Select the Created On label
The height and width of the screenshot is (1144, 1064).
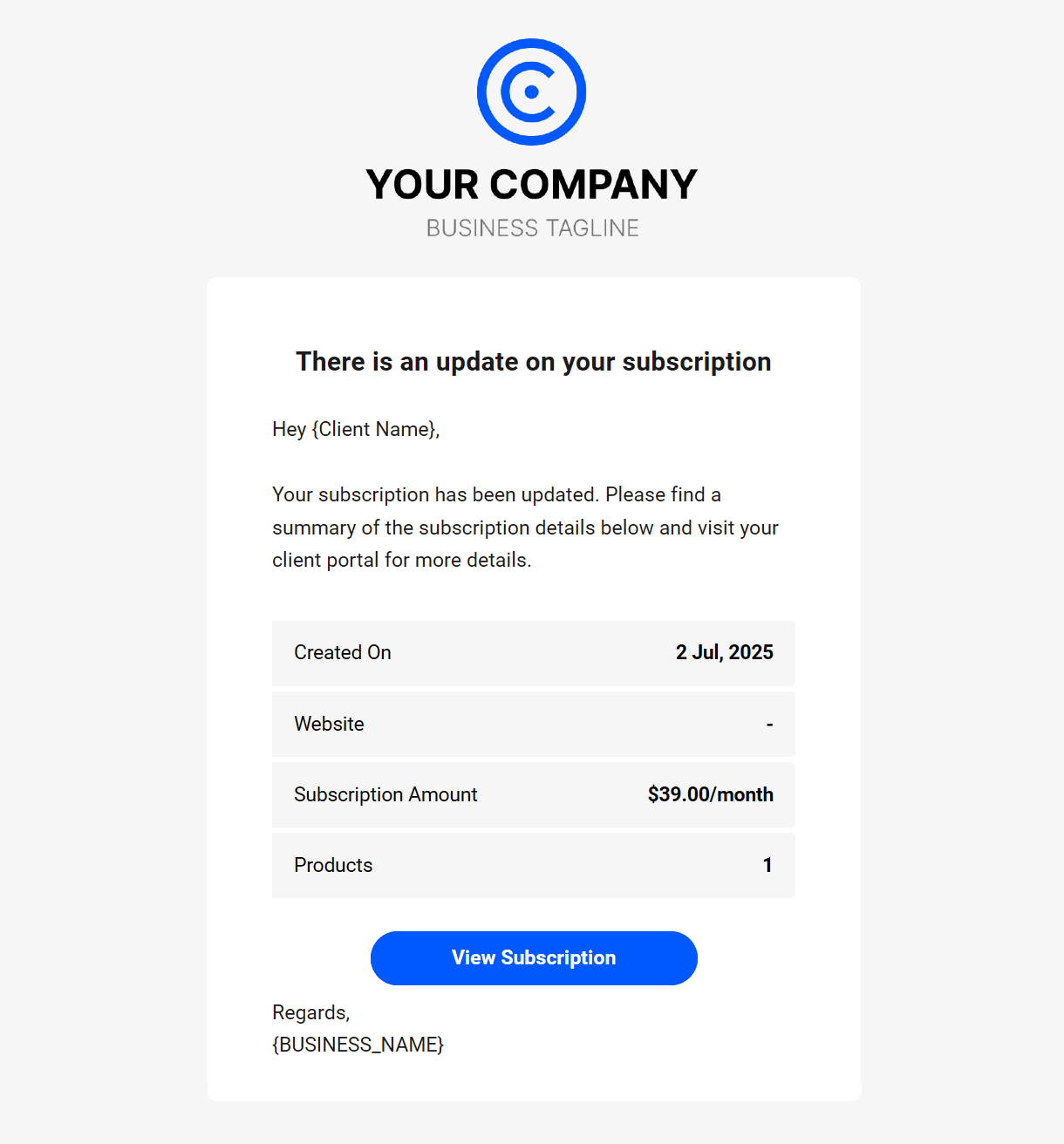(343, 652)
